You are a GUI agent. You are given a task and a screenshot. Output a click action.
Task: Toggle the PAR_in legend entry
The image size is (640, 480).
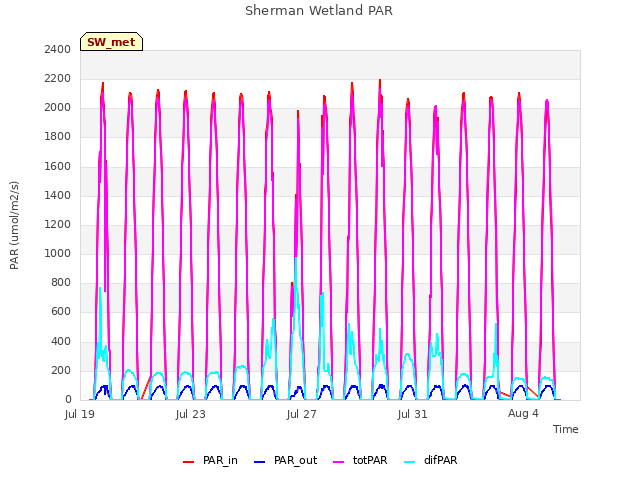[210, 461]
